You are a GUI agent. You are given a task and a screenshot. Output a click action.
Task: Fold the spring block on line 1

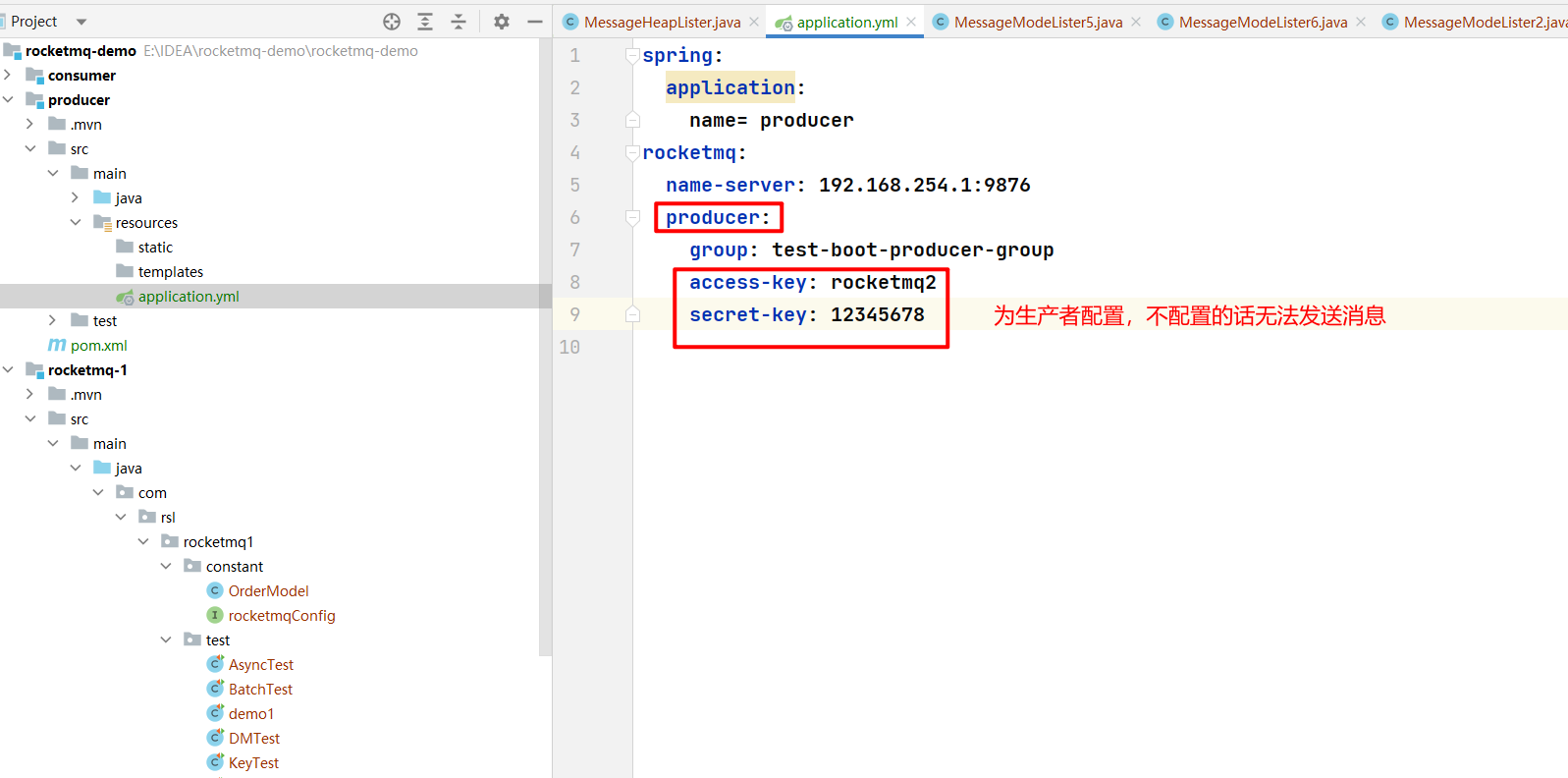tap(632, 56)
